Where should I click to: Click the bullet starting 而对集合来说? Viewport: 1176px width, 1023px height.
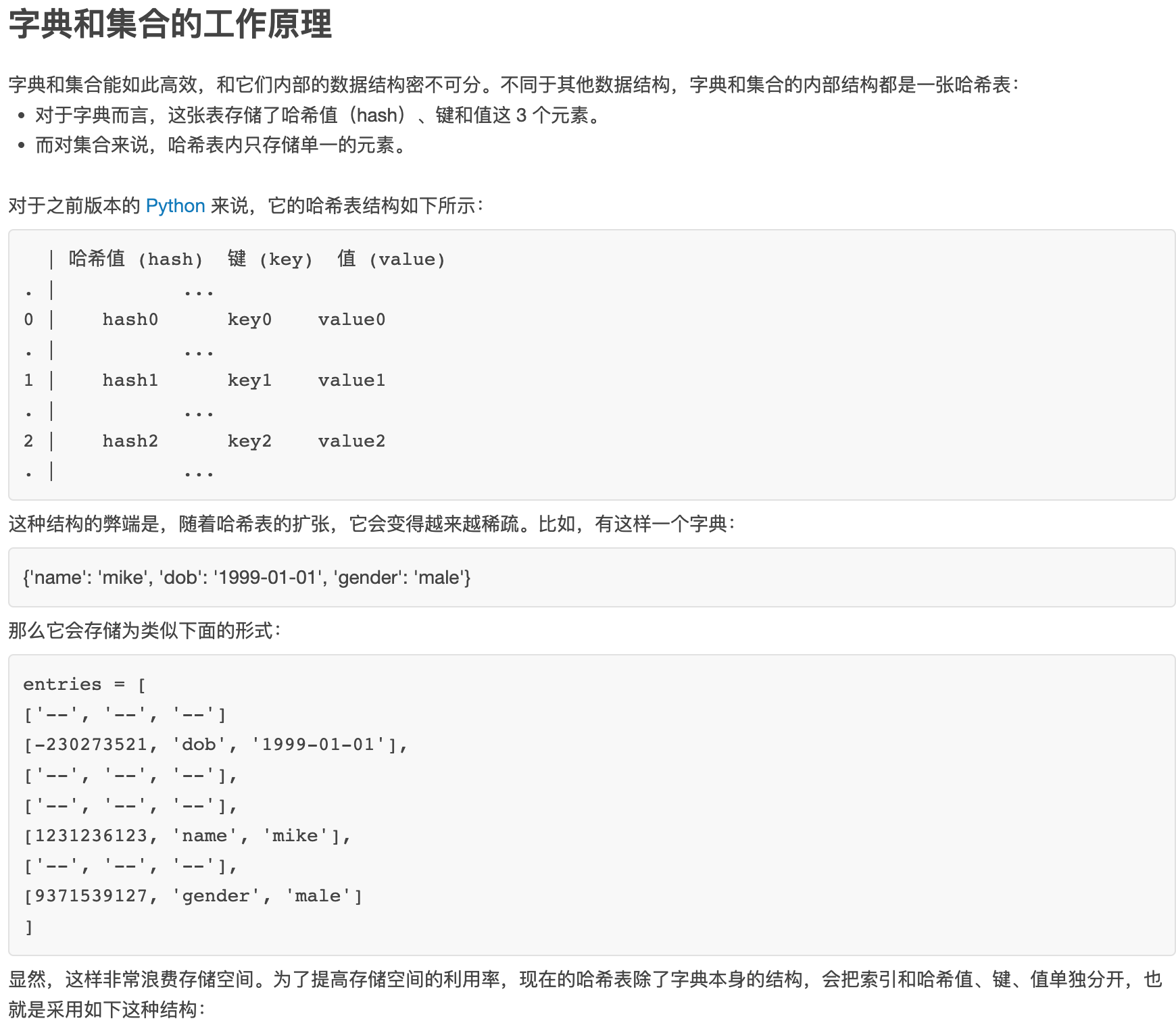[x=223, y=145]
